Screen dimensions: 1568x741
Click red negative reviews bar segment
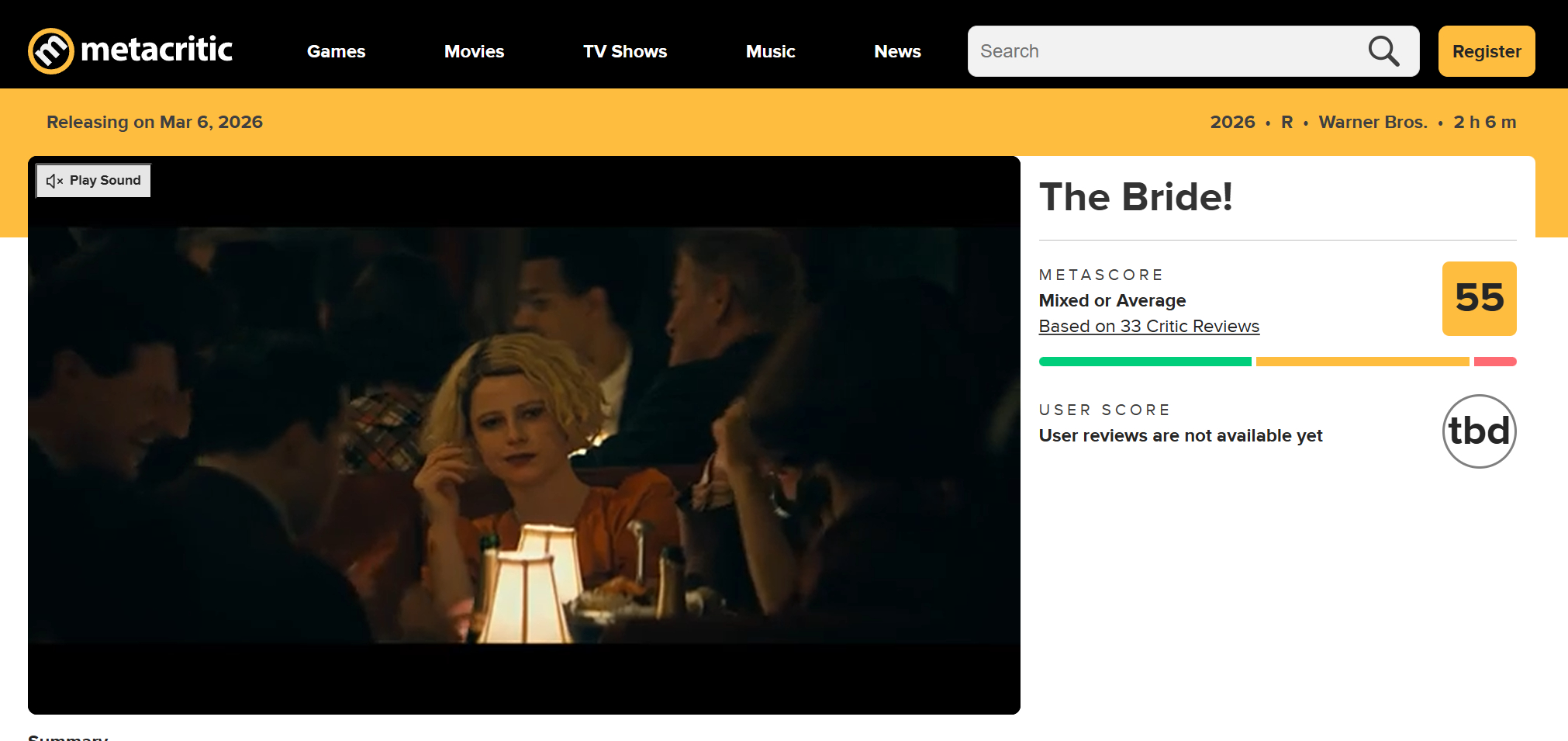click(x=1495, y=362)
